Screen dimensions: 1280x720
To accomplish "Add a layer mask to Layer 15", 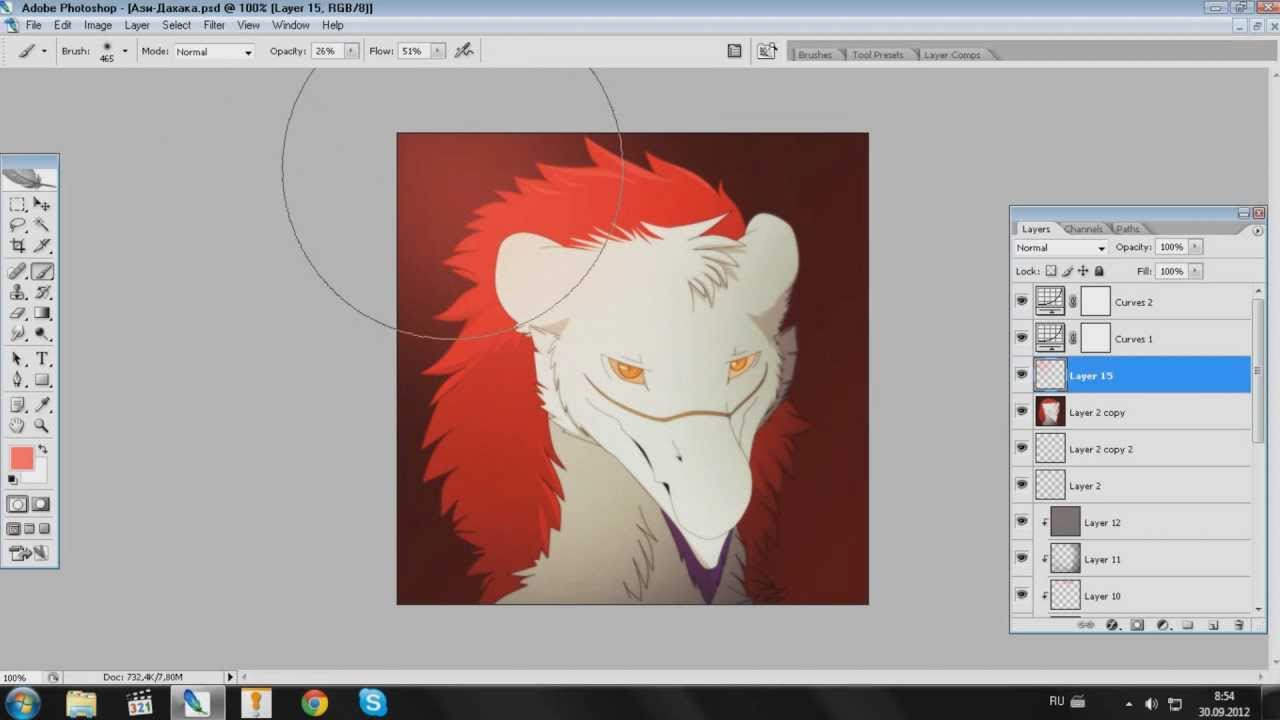I will (1138, 625).
